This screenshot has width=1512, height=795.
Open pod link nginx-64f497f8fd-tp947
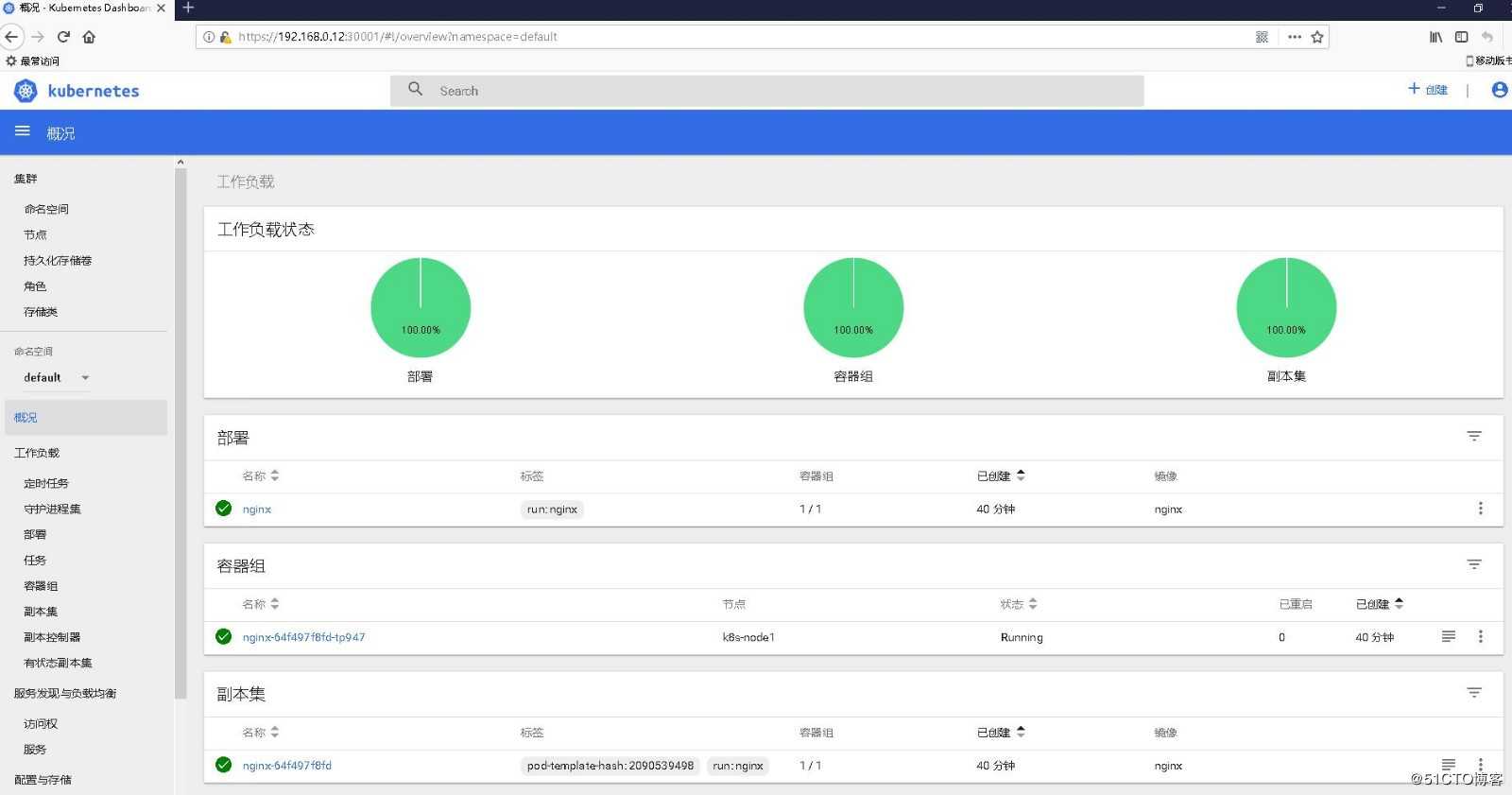[x=303, y=637]
